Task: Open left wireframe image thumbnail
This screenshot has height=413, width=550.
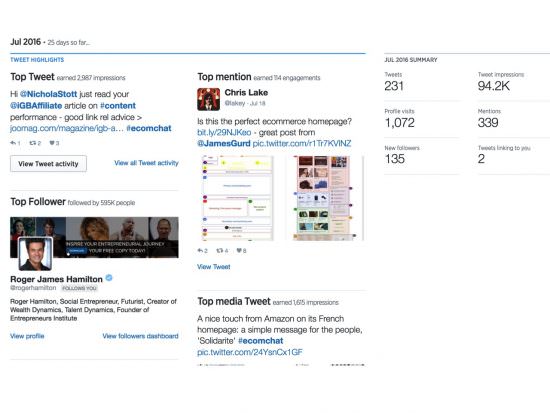Action: point(237,198)
